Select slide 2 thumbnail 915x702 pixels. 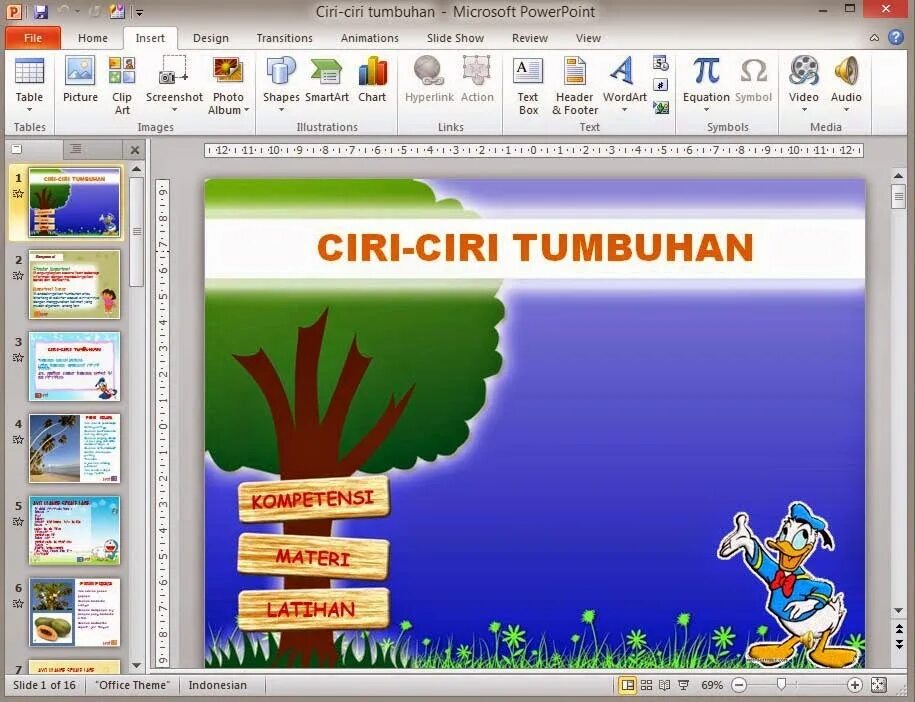tap(74, 284)
